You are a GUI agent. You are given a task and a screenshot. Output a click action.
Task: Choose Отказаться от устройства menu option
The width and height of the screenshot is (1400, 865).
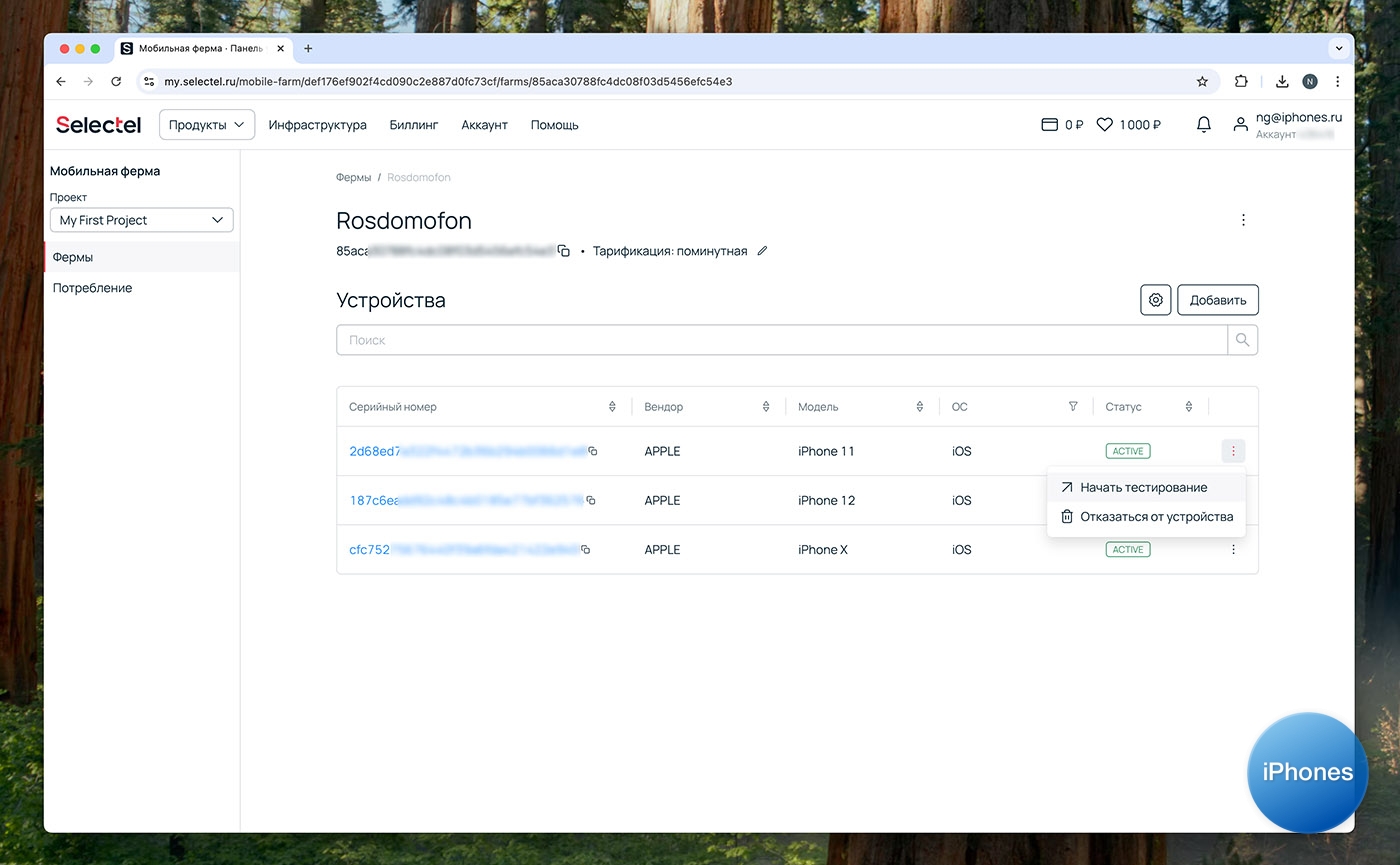pyautogui.click(x=1155, y=517)
